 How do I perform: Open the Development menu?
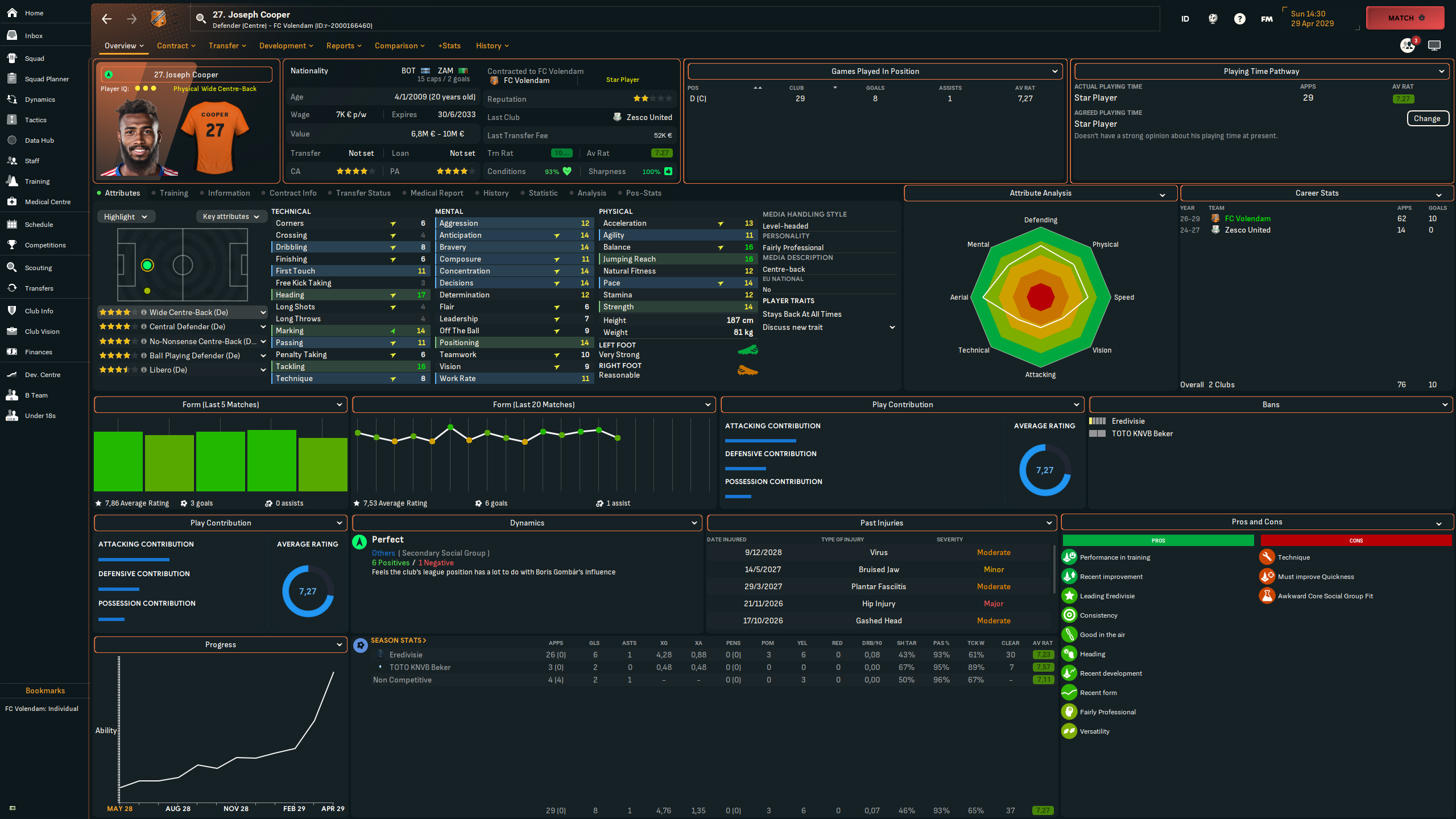coord(286,45)
